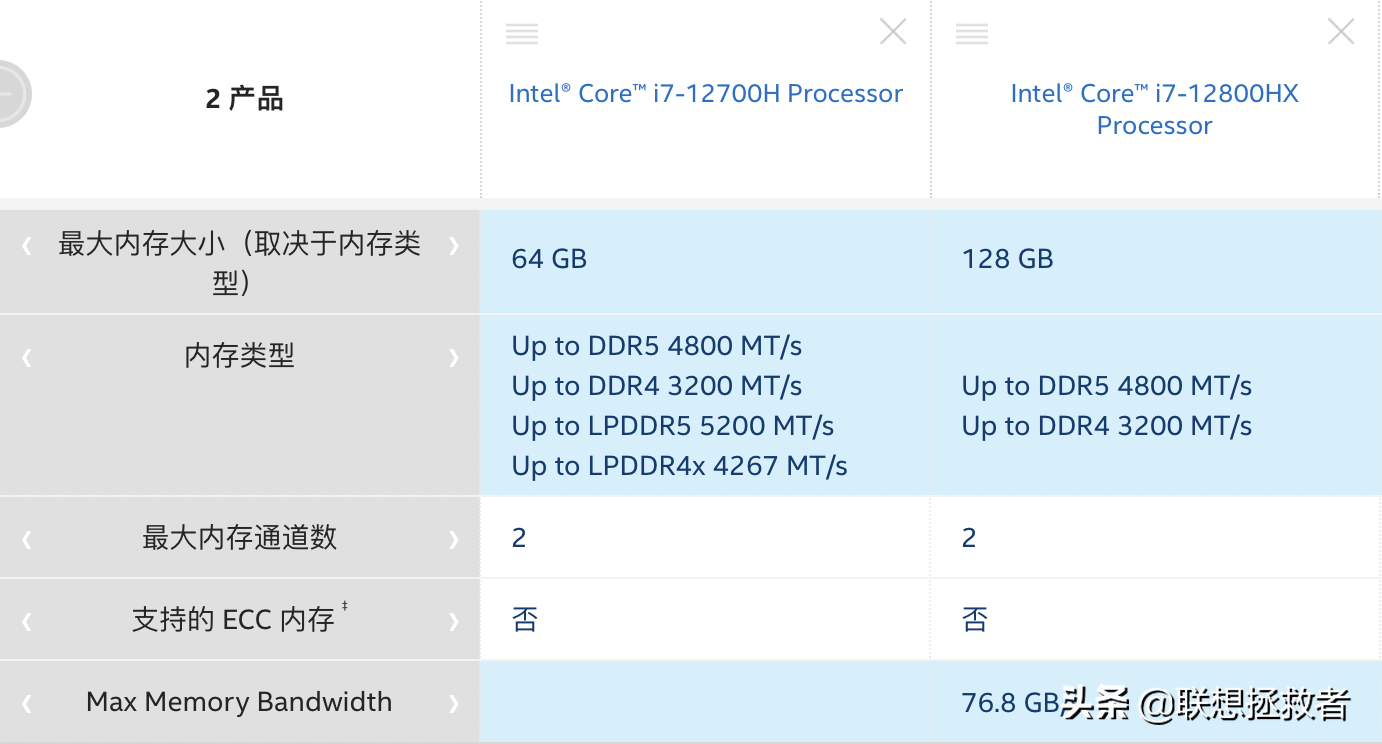Click left arrow on 最大内存通道数 row

pyautogui.click(x=27, y=539)
